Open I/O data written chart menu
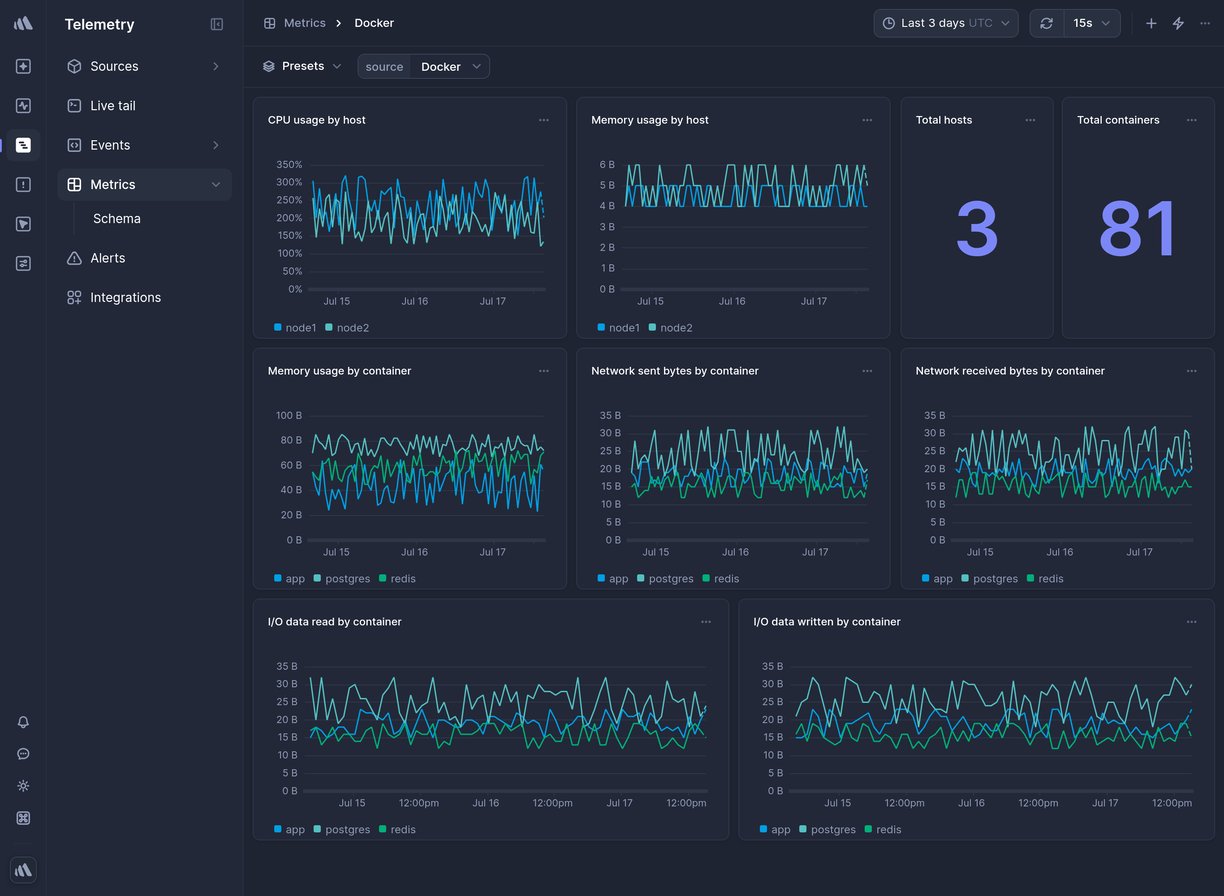Viewport: 1224px width, 896px height. (1191, 622)
